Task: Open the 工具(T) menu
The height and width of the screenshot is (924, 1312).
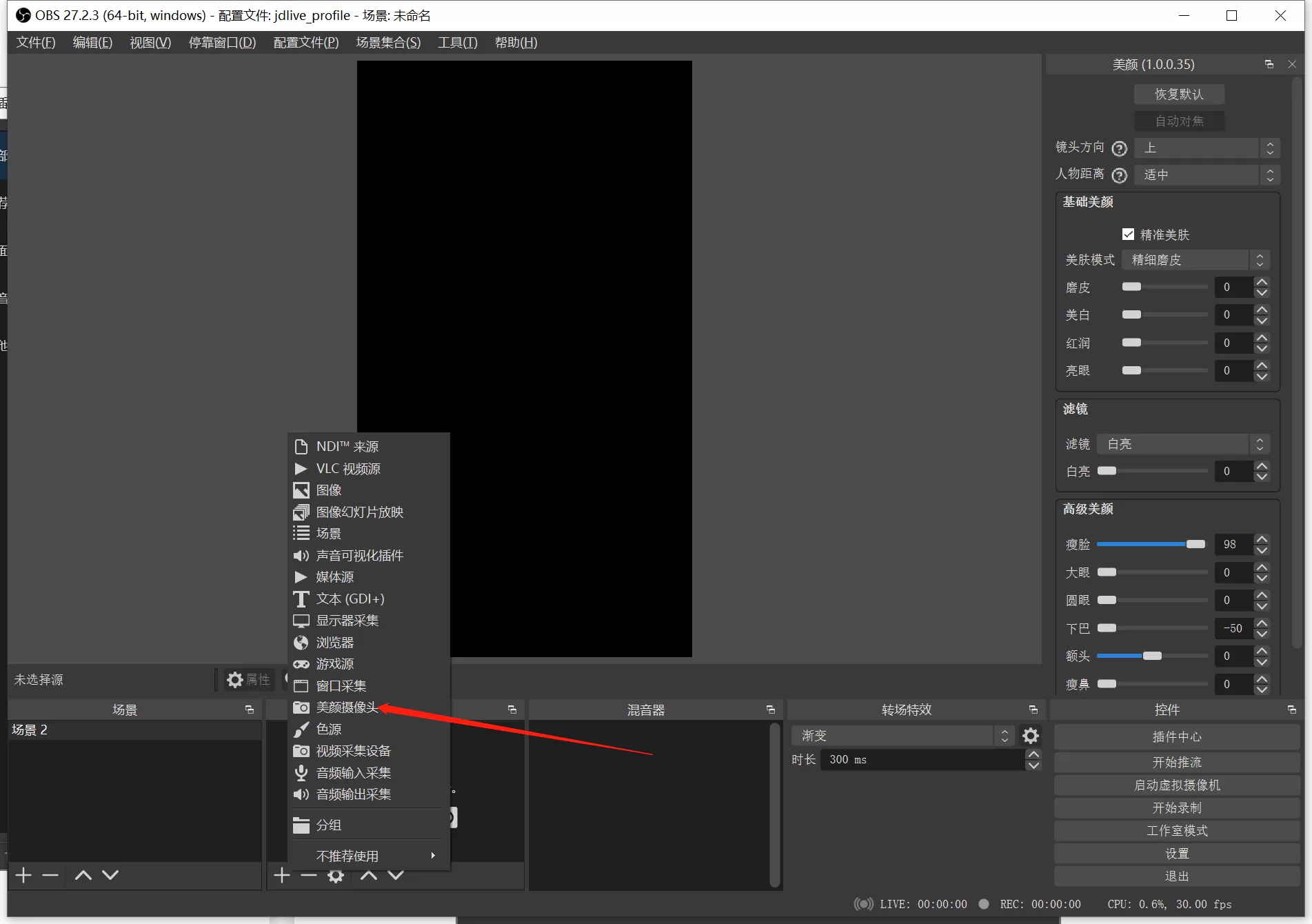Action: click(x=457, y=43)
